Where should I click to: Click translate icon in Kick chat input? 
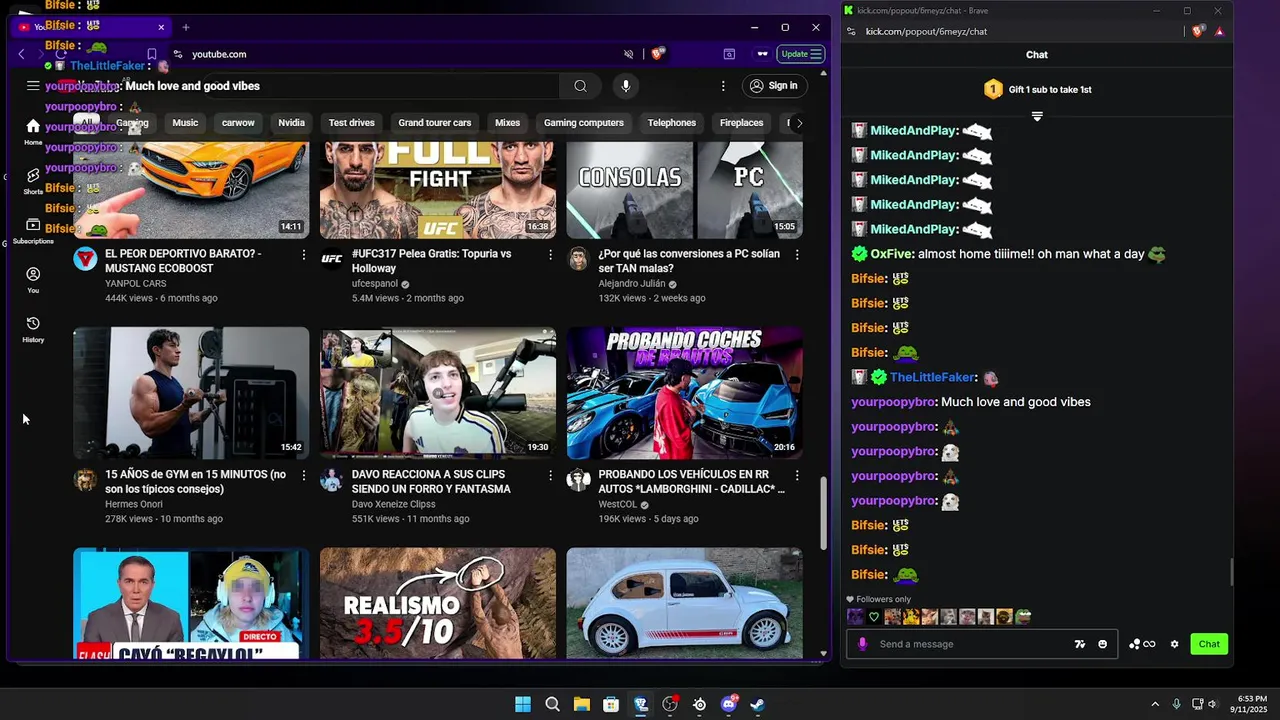pyautogui.click(x=1080, y=644)
